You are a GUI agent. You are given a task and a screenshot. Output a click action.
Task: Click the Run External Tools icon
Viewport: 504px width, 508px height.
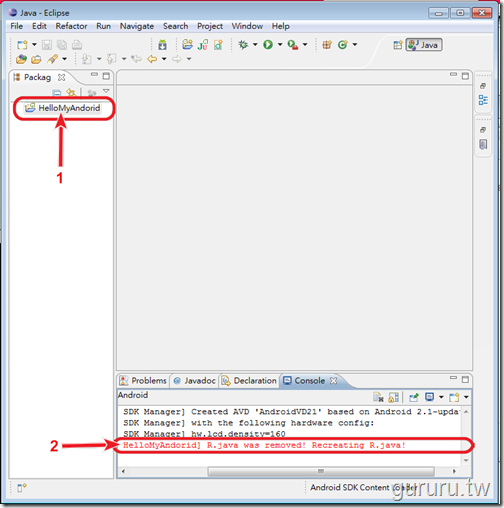tap(293, 45)
